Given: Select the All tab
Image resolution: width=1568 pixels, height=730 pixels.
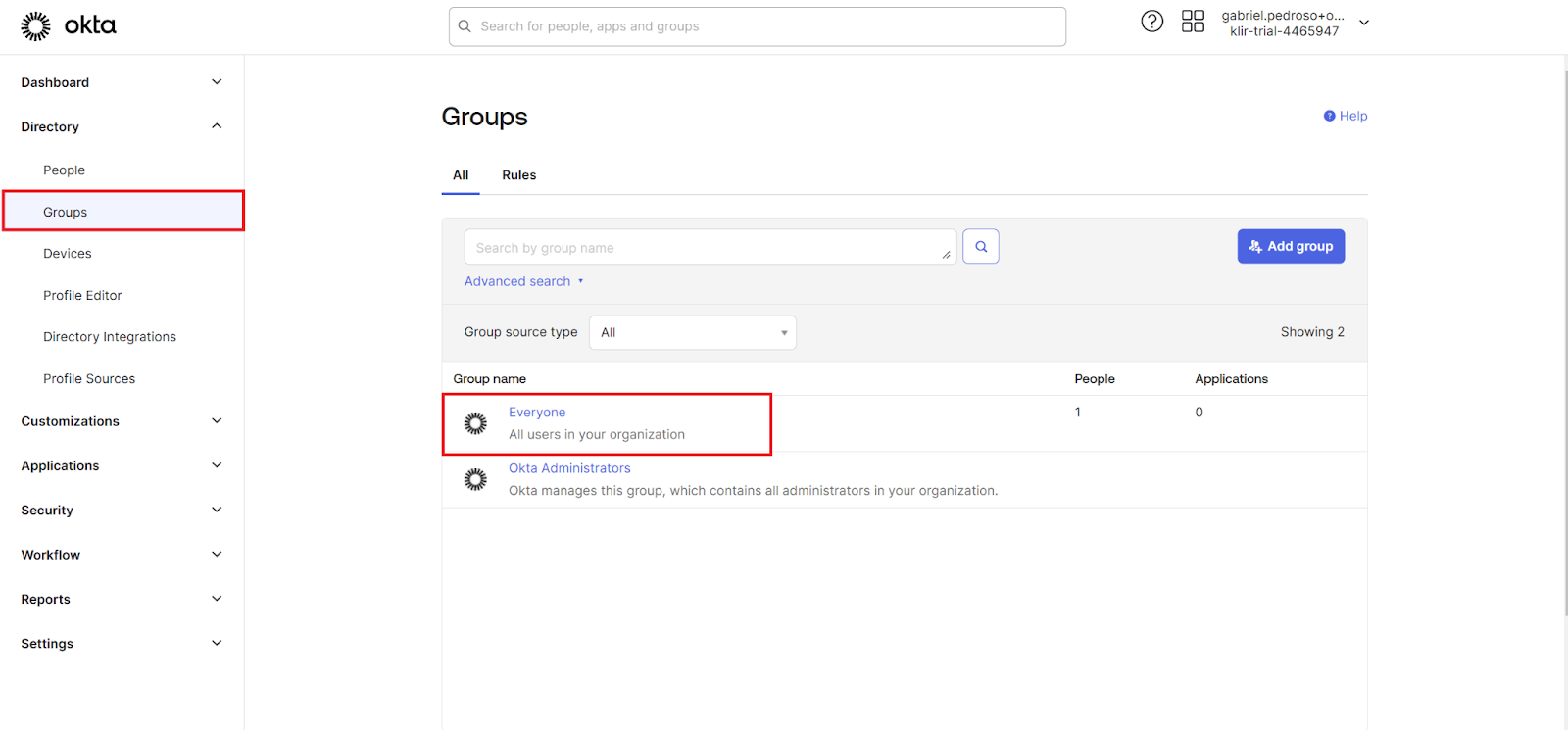Looking at the screenshot, I should [461, 175].
